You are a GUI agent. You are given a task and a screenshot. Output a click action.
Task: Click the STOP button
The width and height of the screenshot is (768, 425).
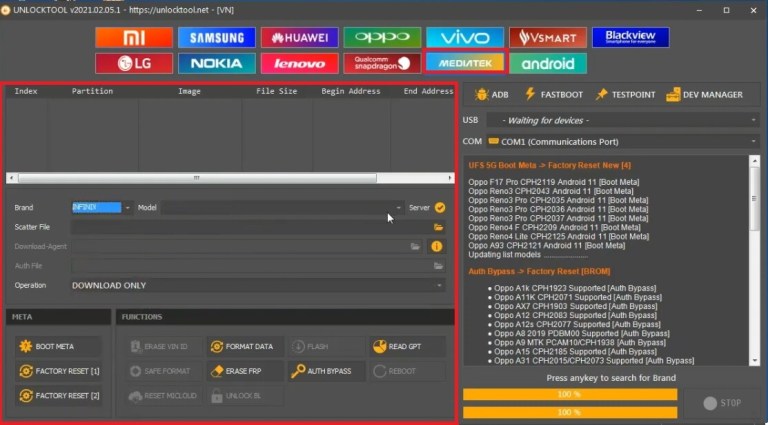click(x=722, y=403)
